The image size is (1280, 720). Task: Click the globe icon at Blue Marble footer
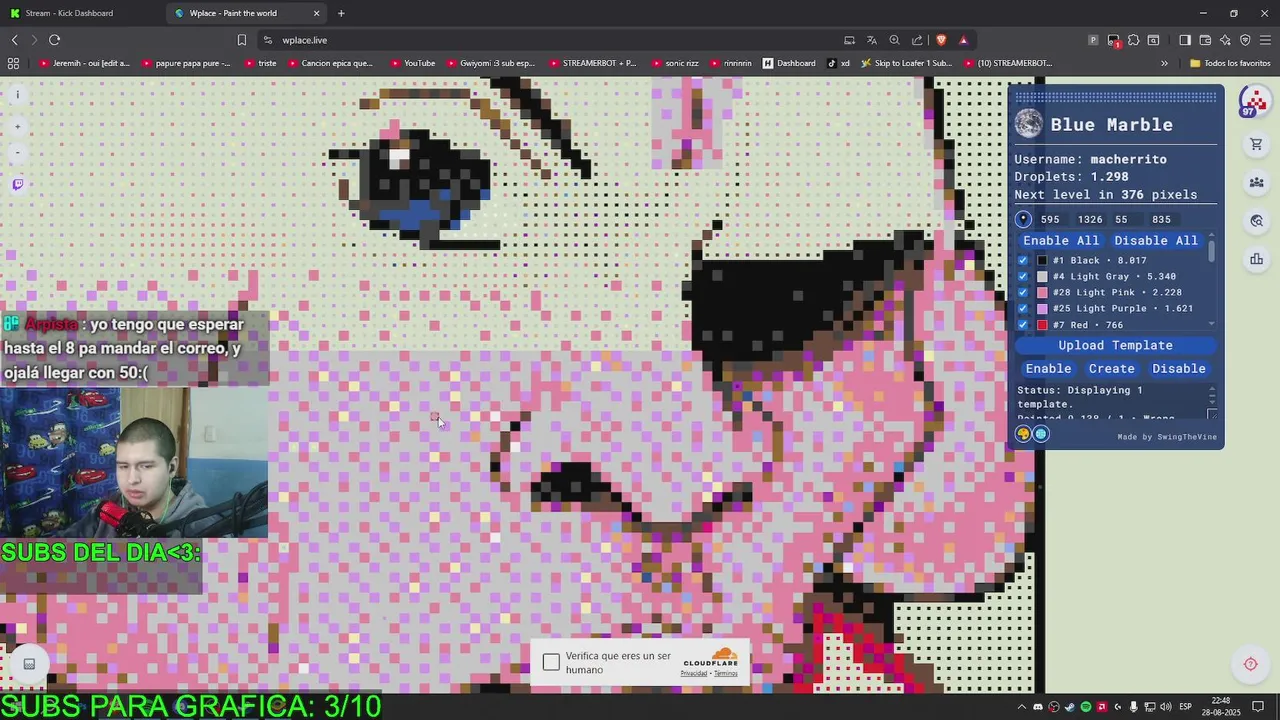click(x=1041, y=433)
